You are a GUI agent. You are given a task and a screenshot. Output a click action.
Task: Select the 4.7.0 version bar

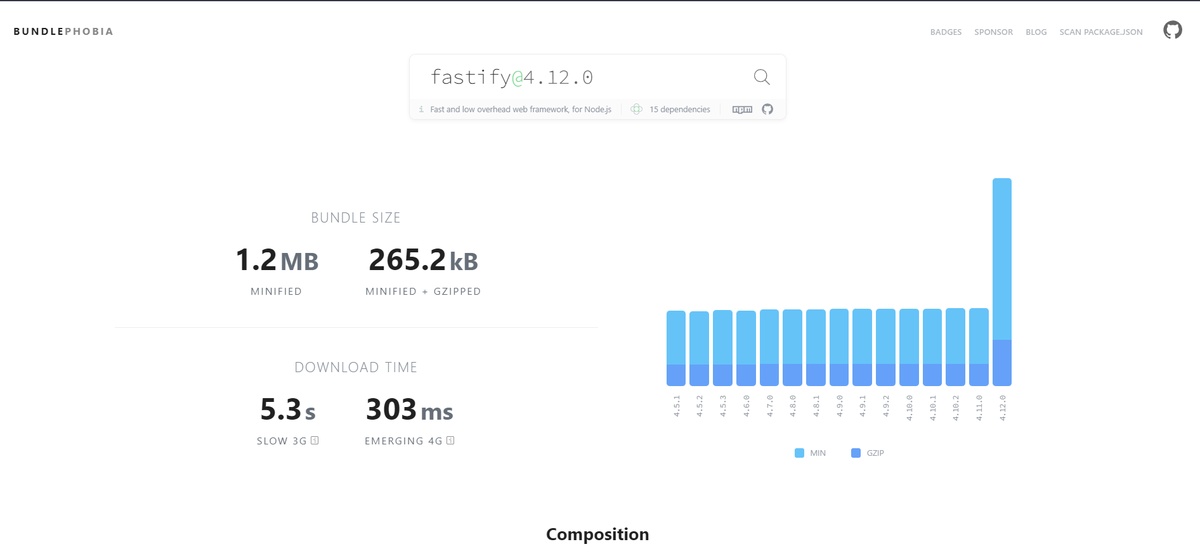(x=769, y=348)
